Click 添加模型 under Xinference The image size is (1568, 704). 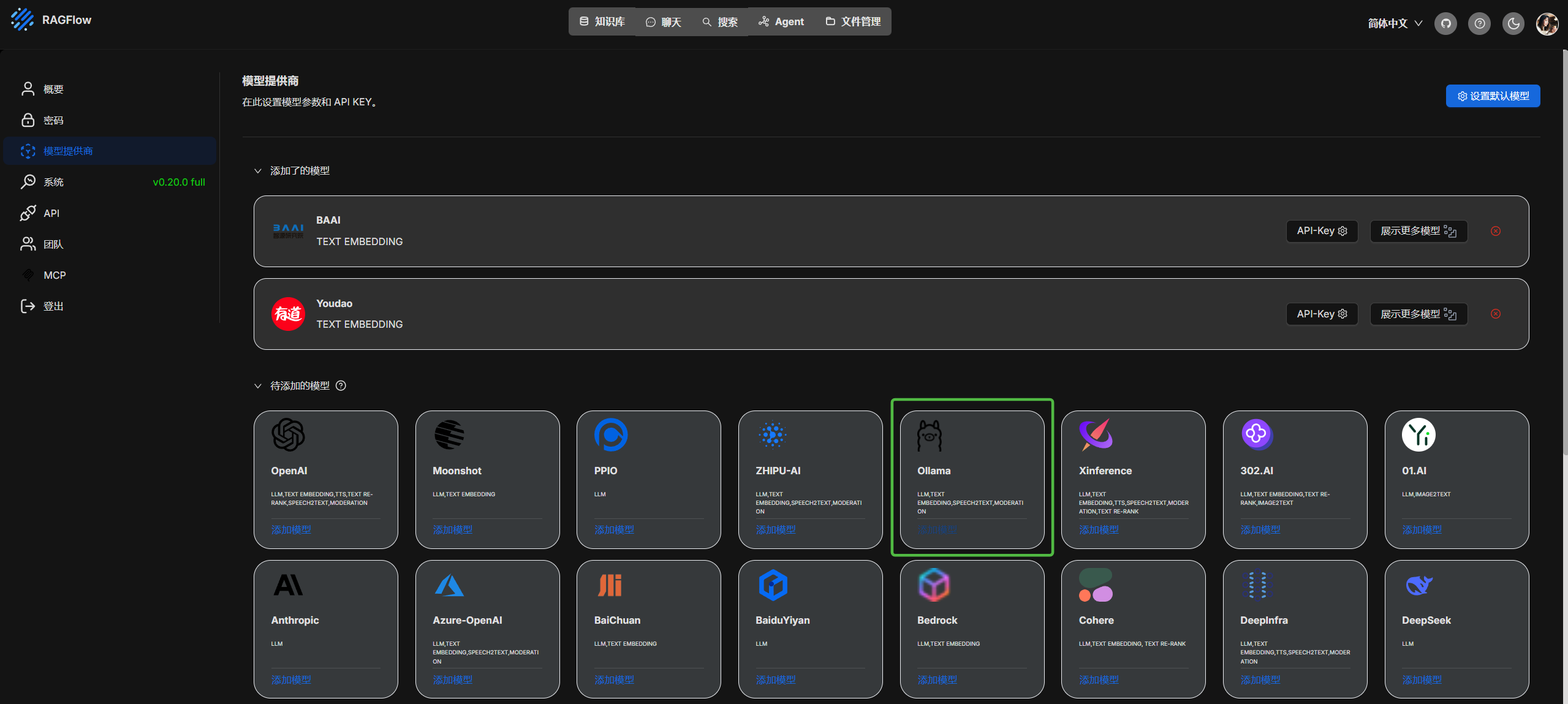click(x=1099, y=529)
